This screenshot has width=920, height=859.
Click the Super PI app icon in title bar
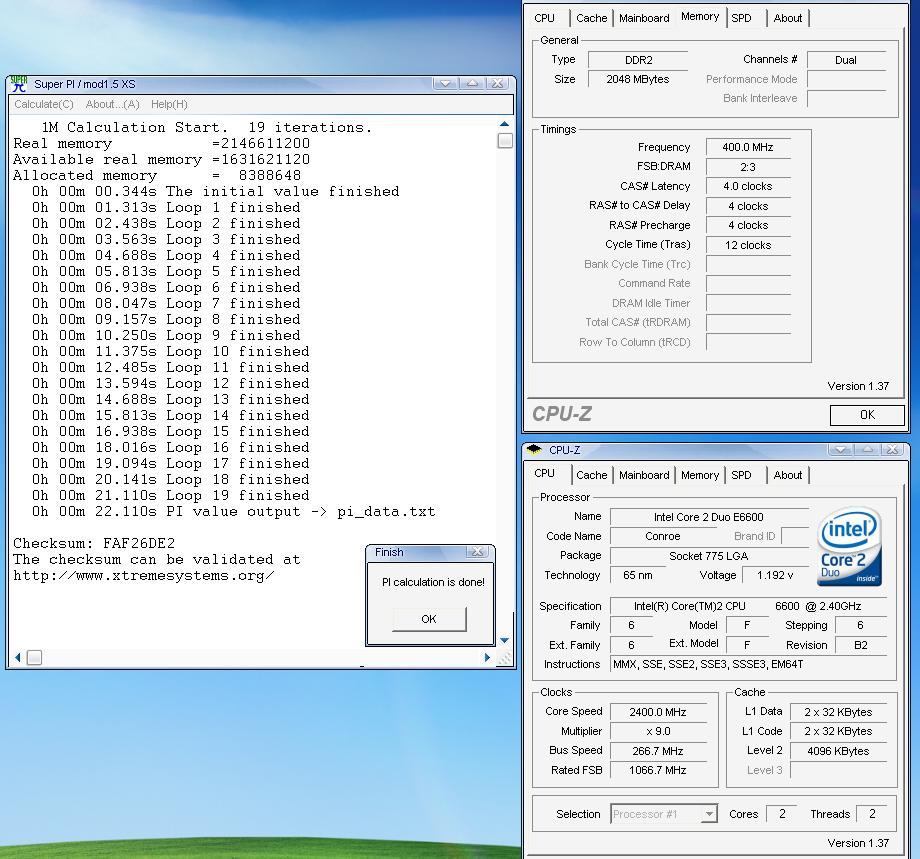point(19,84)
